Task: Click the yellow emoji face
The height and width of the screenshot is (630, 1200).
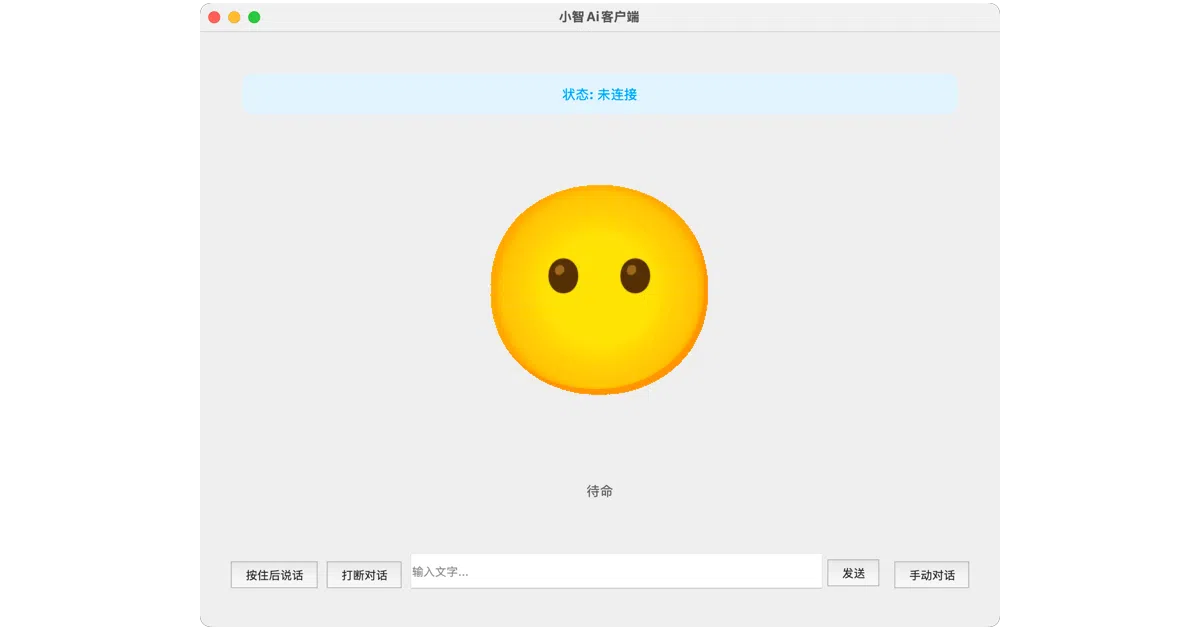Action: point(599,289)
